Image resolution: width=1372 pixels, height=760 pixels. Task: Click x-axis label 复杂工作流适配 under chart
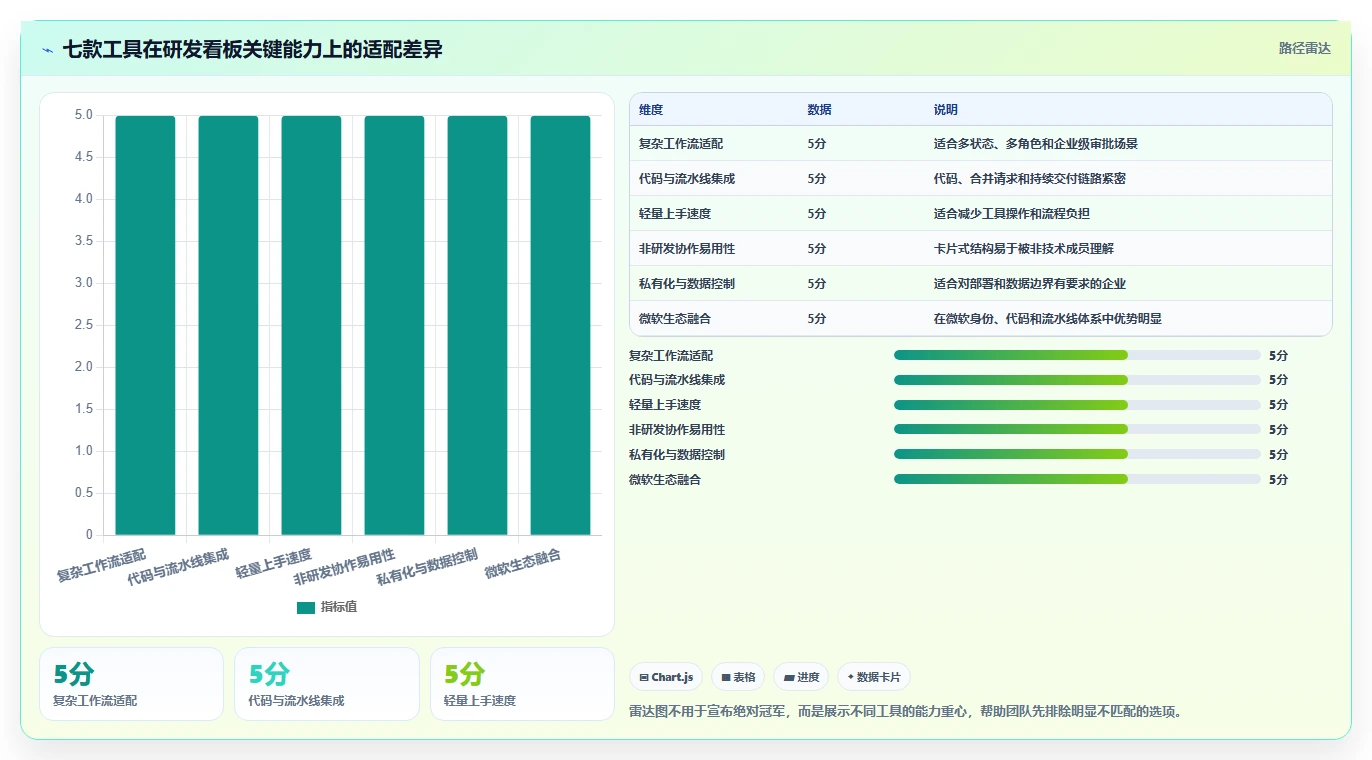pos(101,566)
